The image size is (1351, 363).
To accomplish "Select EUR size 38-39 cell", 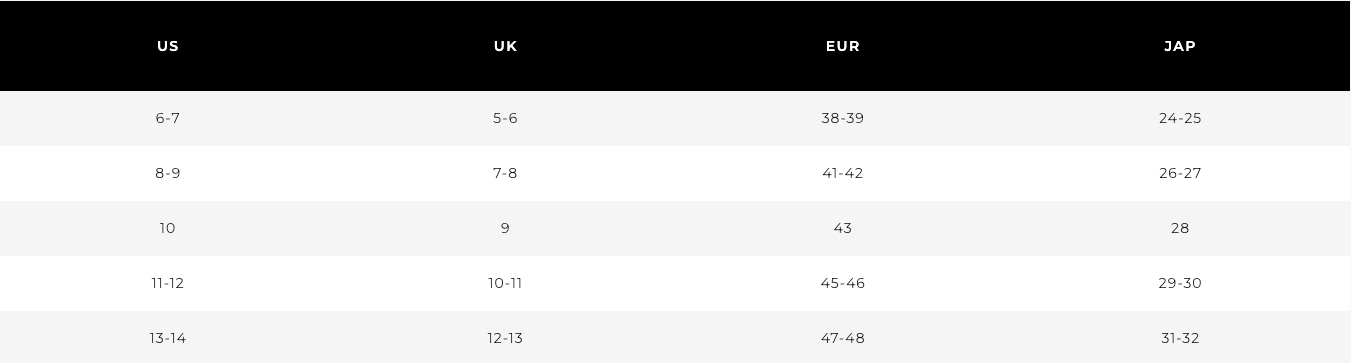I will tap(843, 118).
